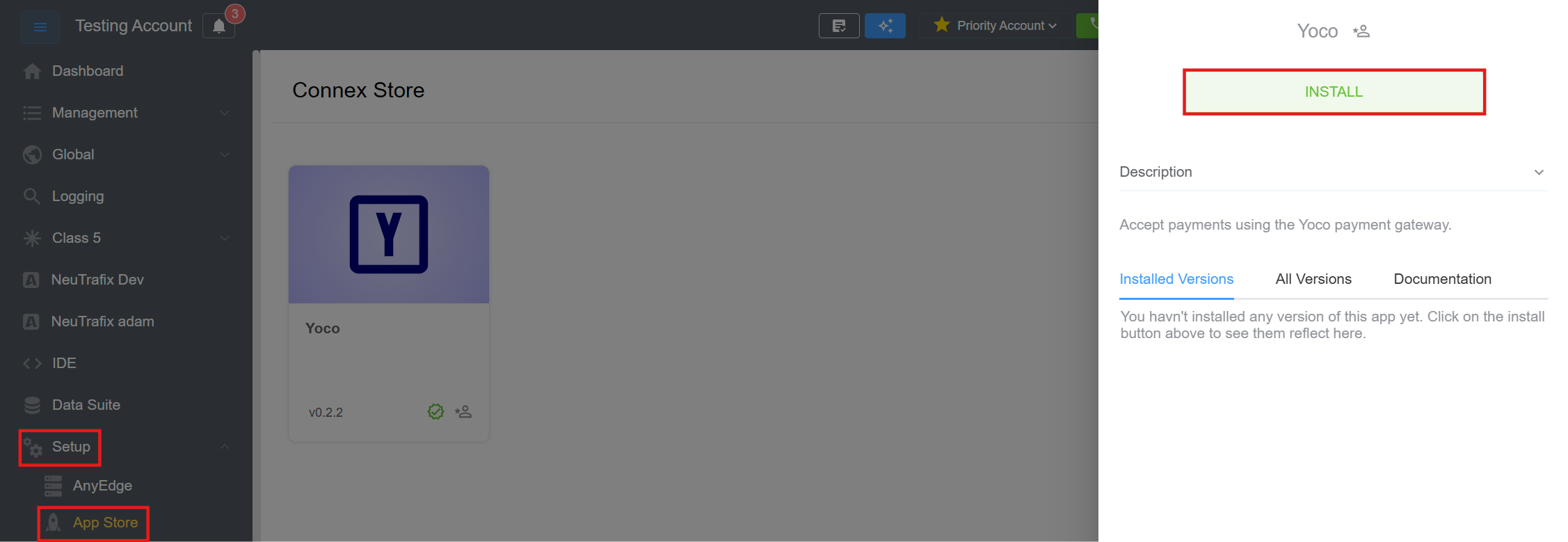Image resolution: width=1568 pixels, height=542 pixels.
Task: Collapse the Description section
Action: (1539, 173)
